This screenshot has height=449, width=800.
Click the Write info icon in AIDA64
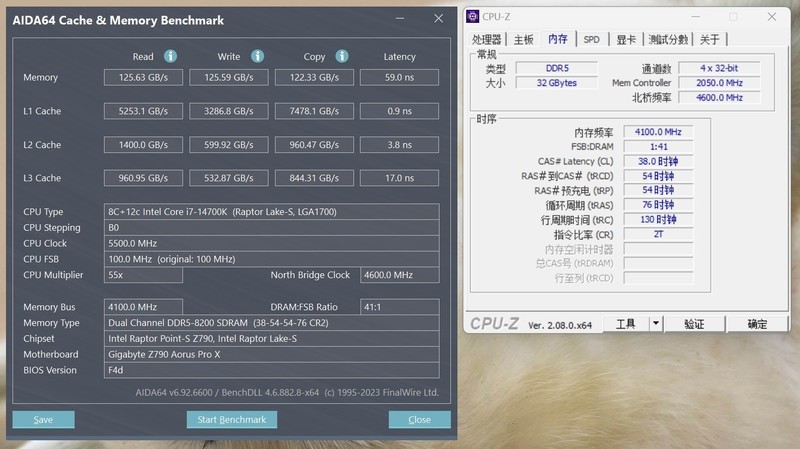pyautogui.click(x=258, y=56)
